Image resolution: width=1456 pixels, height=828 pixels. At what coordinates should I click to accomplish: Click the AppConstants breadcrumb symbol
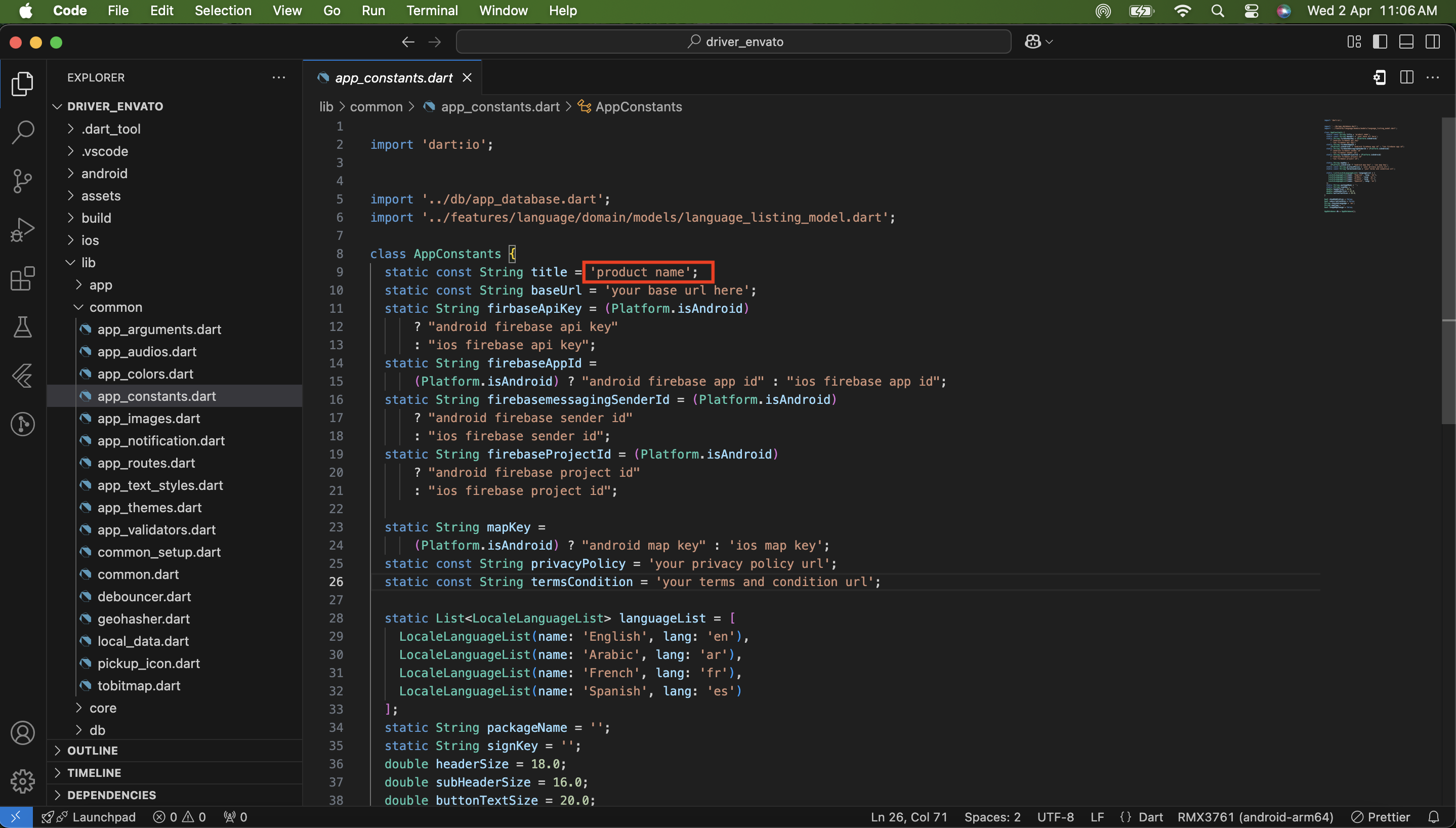click(x=630, y=107)
